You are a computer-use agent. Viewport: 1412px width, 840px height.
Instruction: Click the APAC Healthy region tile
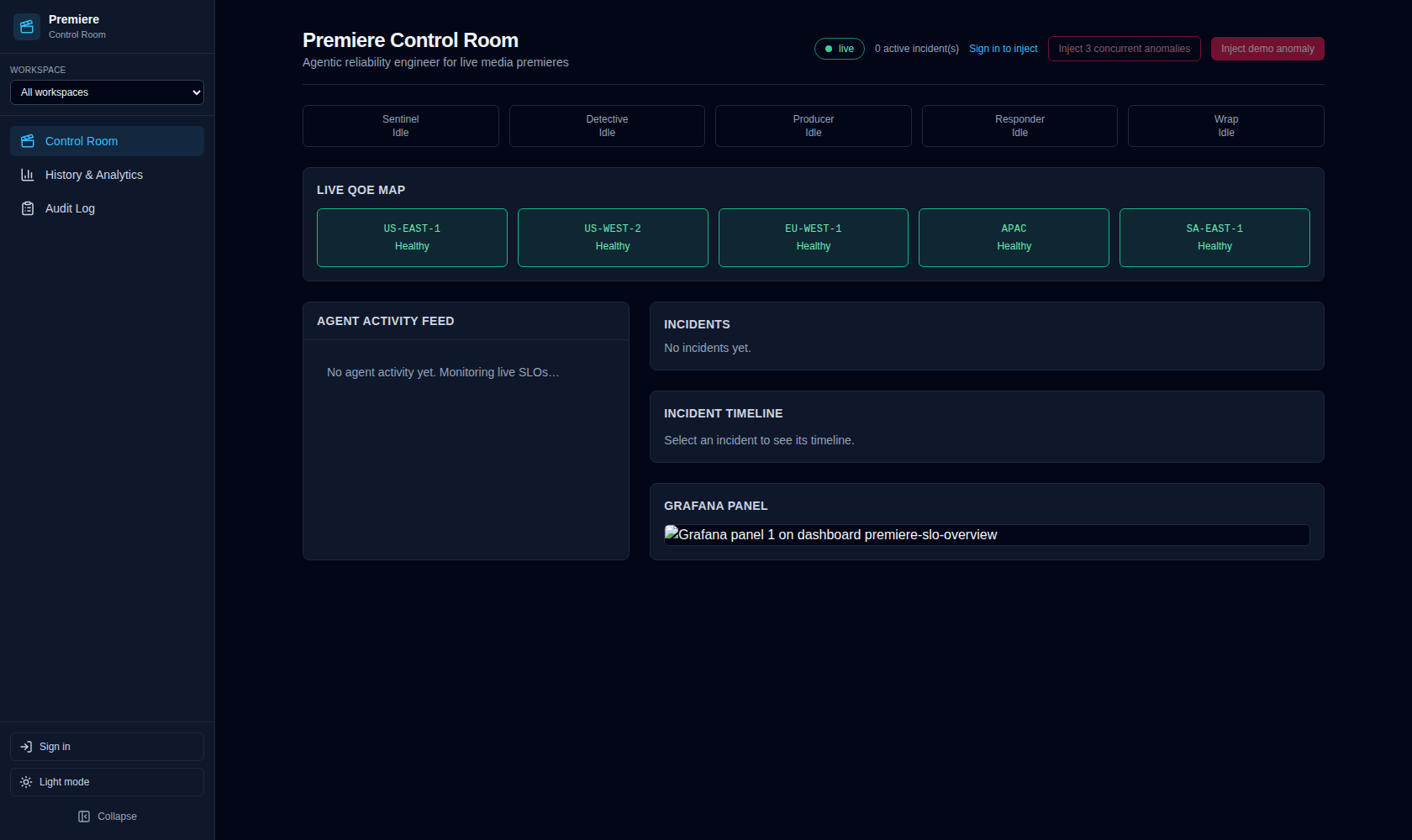1014,238
